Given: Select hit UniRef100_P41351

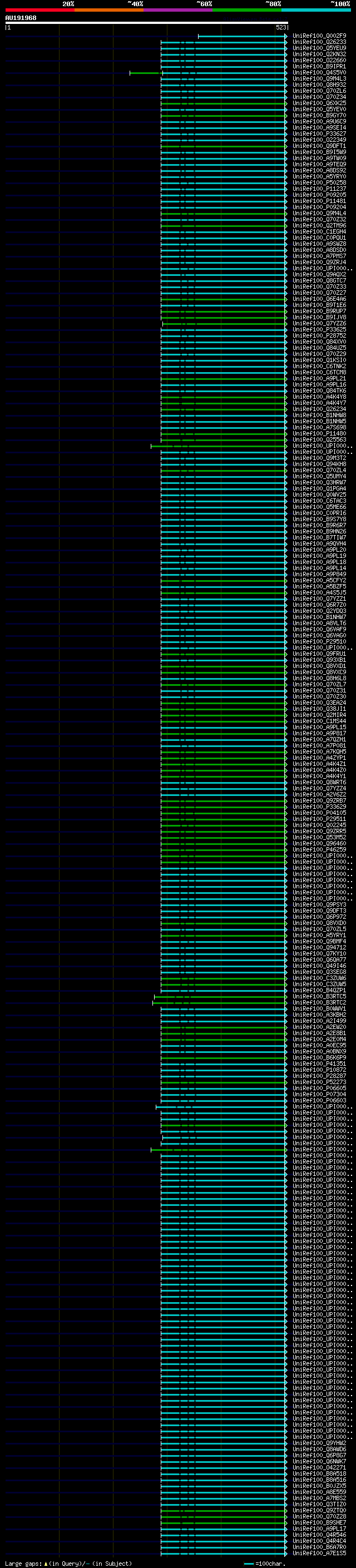Looking at the screenshot, I should (x=319, y=1064).
